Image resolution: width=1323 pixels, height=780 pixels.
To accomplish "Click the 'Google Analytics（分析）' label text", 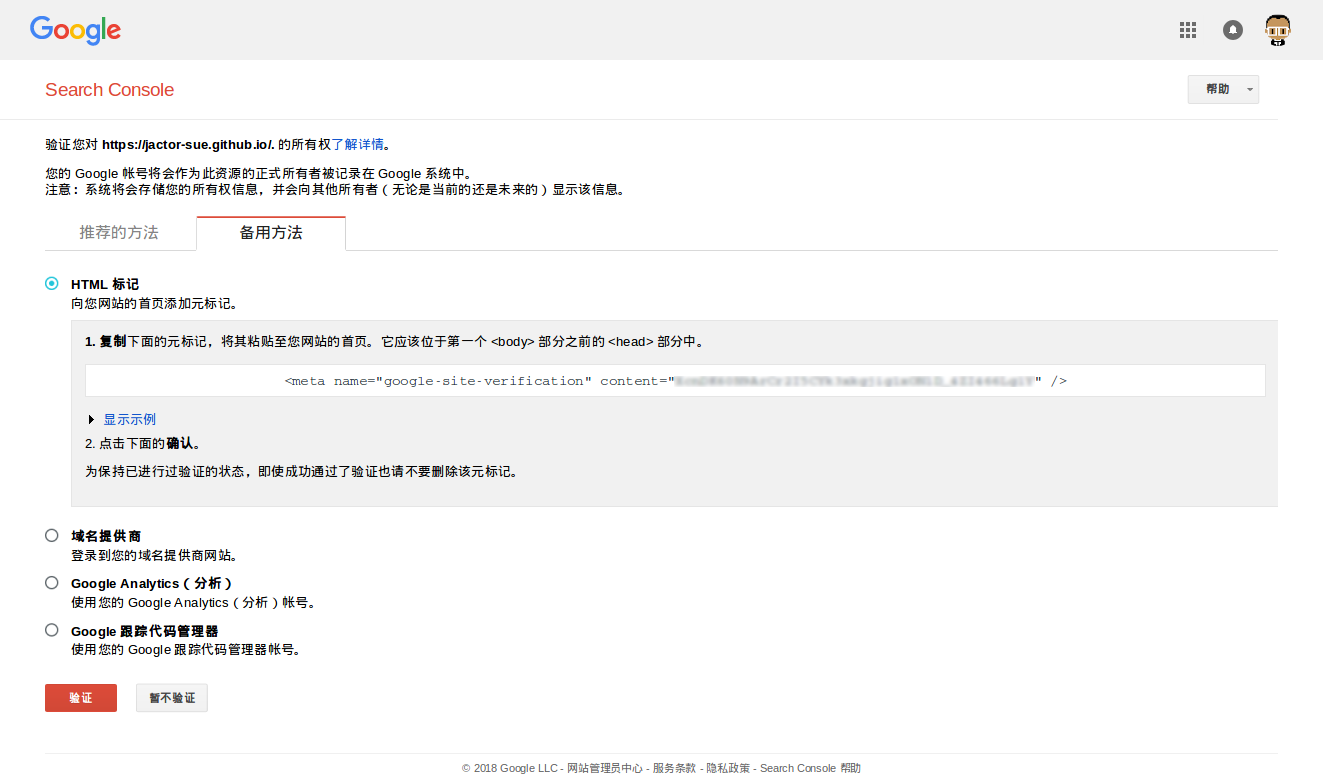I will (x=152, y=583).
